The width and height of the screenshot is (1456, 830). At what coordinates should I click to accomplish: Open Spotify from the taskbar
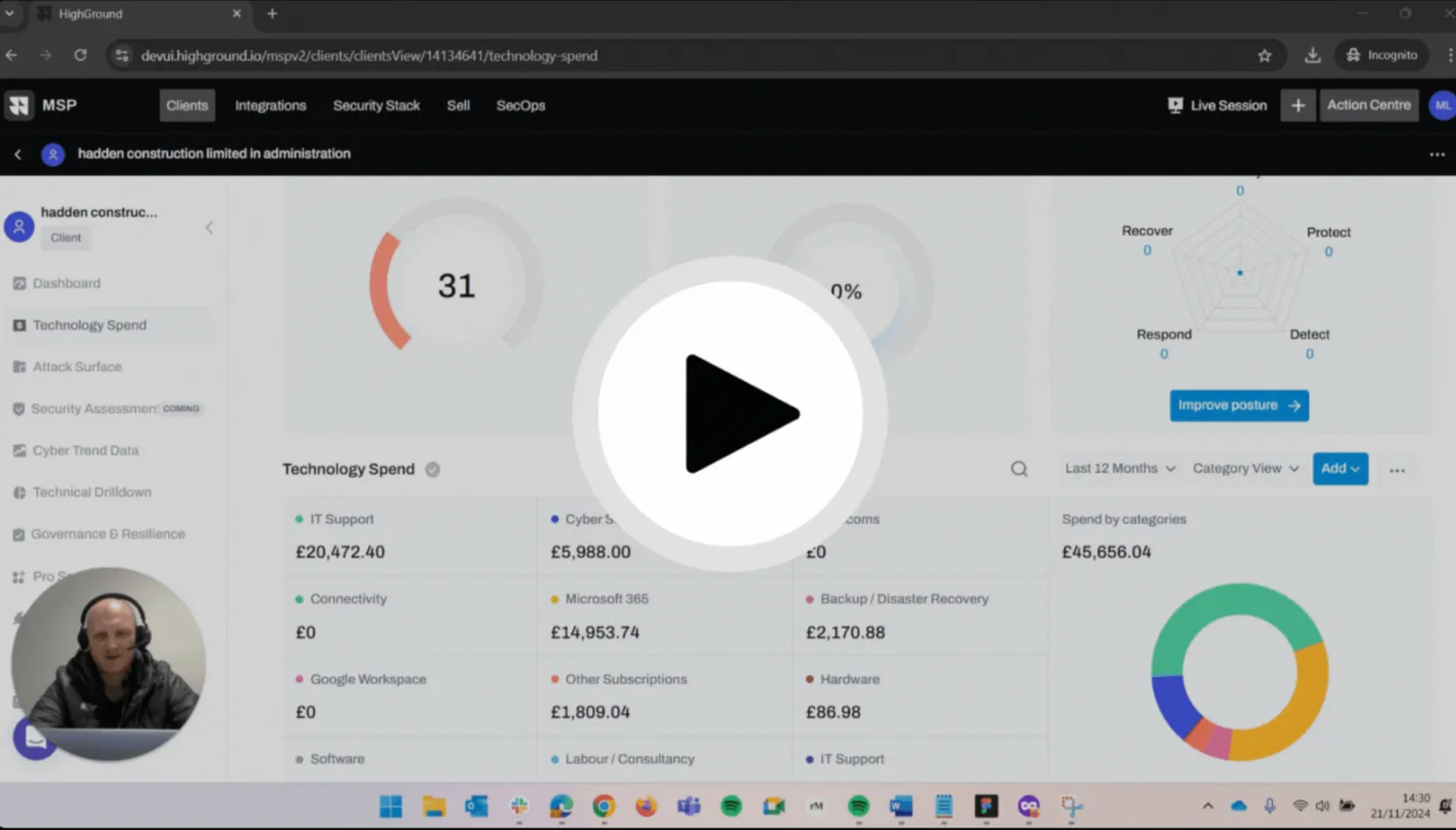pyautogui.click(x=731, y=806)
